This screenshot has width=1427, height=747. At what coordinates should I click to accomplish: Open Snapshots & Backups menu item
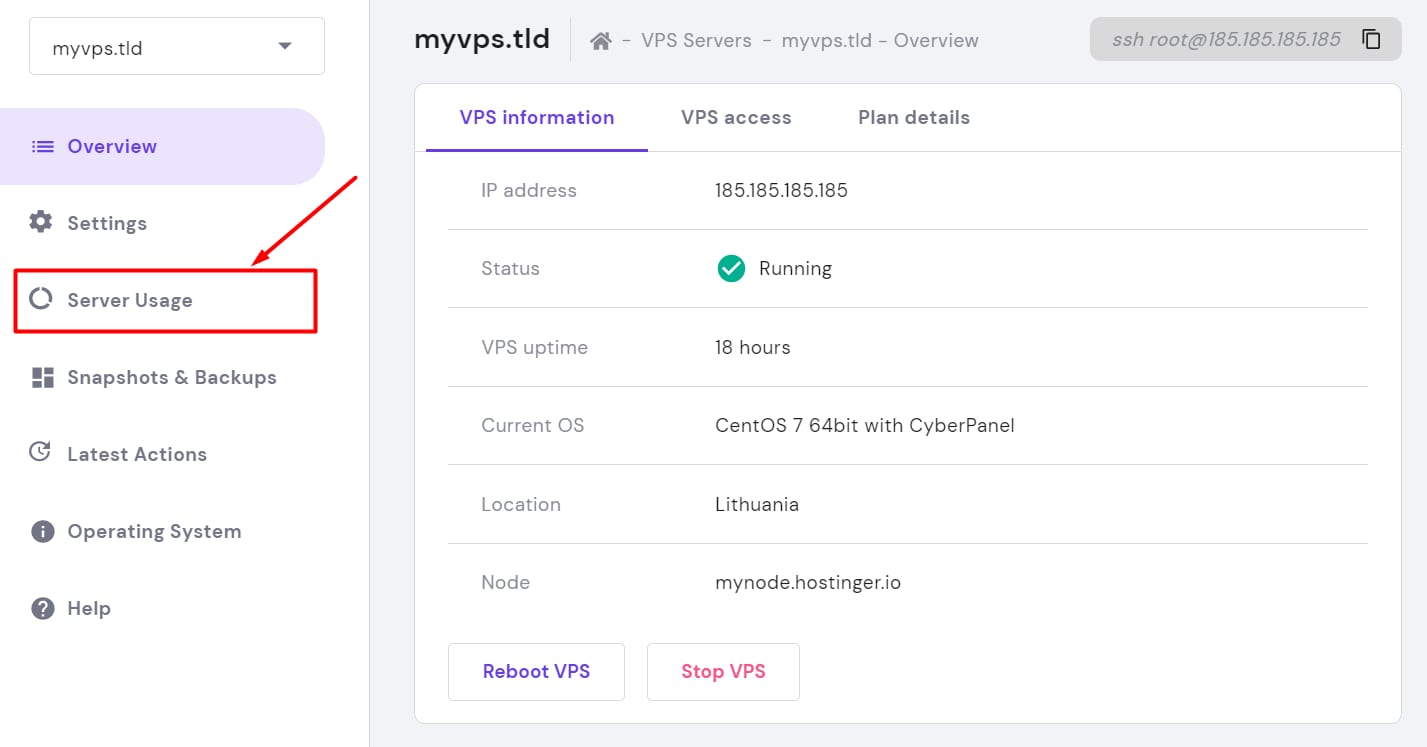(171, 377)
